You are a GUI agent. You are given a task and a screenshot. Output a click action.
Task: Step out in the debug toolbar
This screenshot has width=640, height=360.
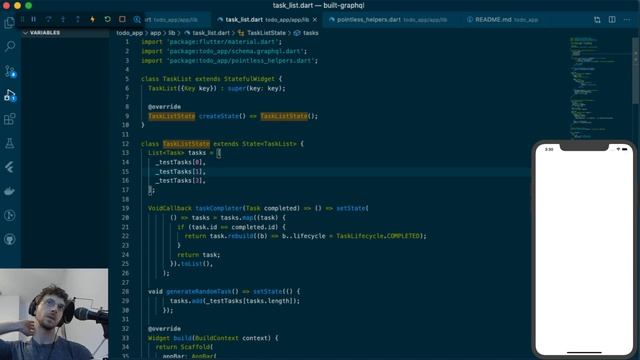78,19
